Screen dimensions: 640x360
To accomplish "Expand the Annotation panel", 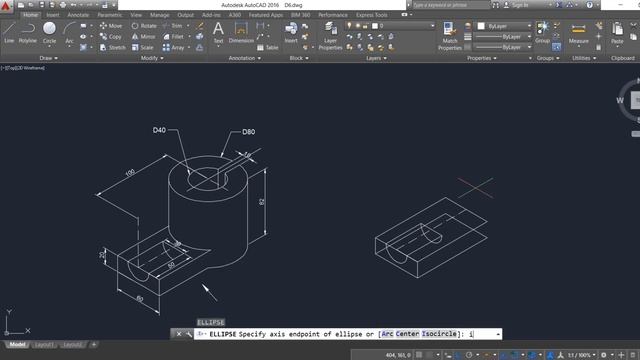I will [244, 58].
